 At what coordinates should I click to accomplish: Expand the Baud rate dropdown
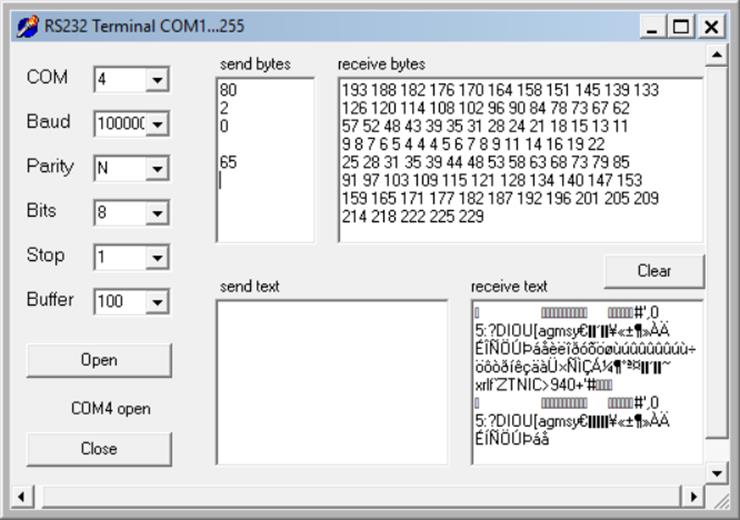157,124
